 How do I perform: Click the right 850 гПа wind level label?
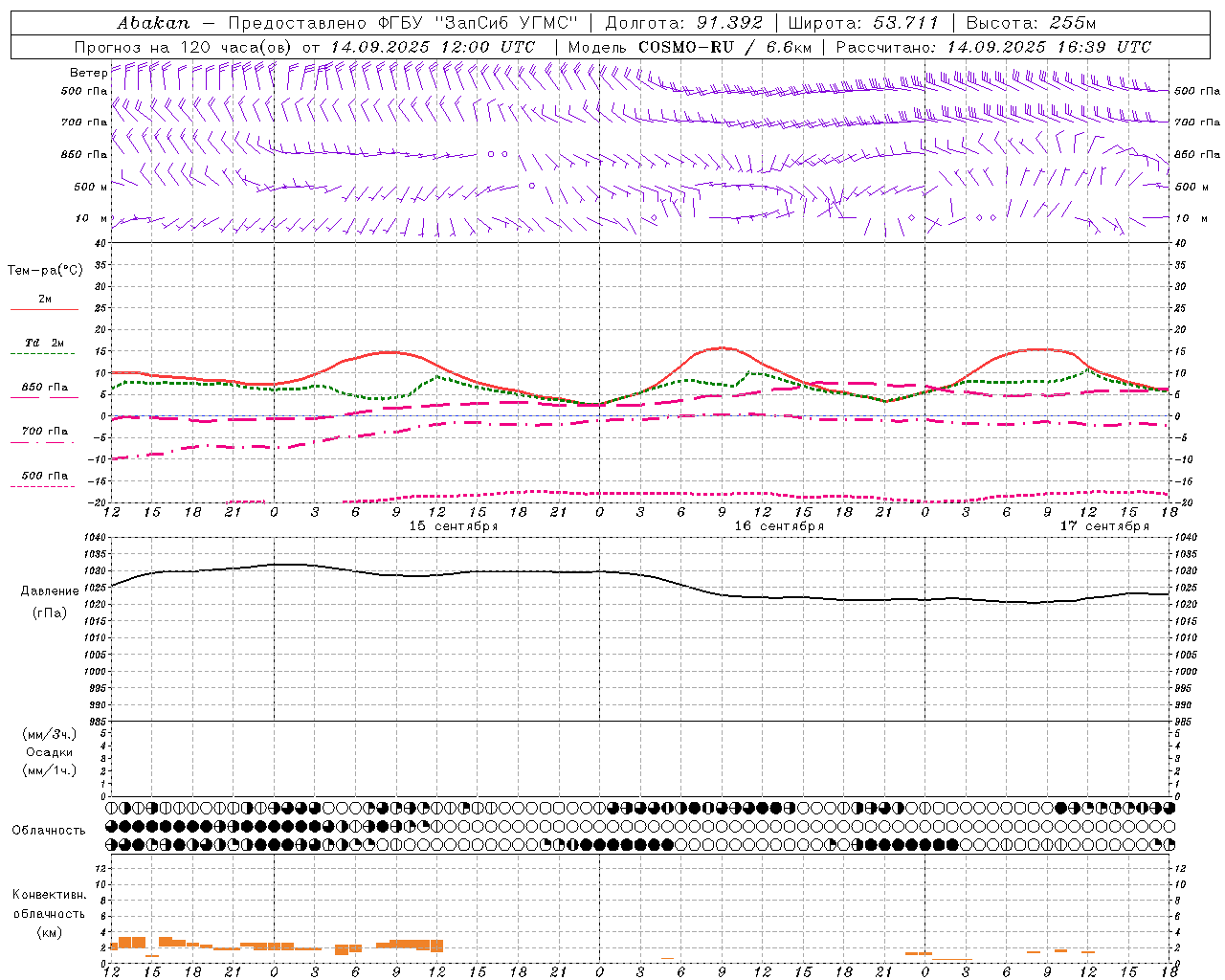(1197, 154)
